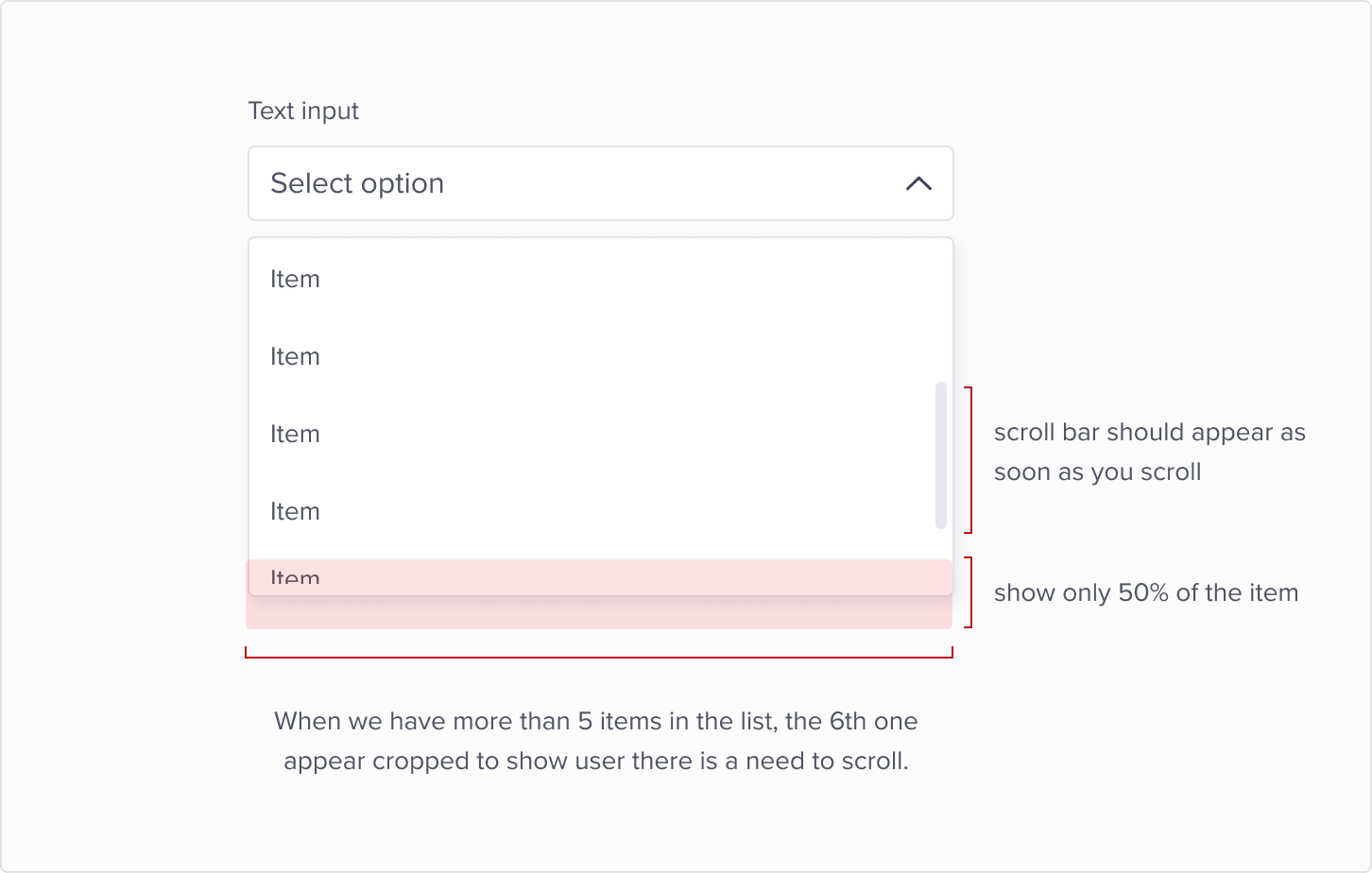The image size is (1372, 873).
Task: Pick the third Item in the list
Action: pyautogui.click(x=295, y=435)
